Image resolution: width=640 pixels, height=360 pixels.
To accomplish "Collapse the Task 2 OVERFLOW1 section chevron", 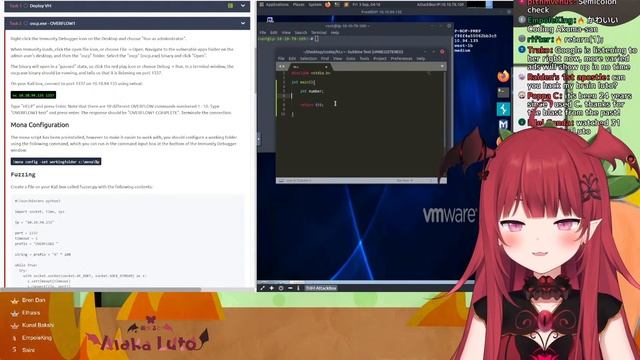I will (243, 23).
